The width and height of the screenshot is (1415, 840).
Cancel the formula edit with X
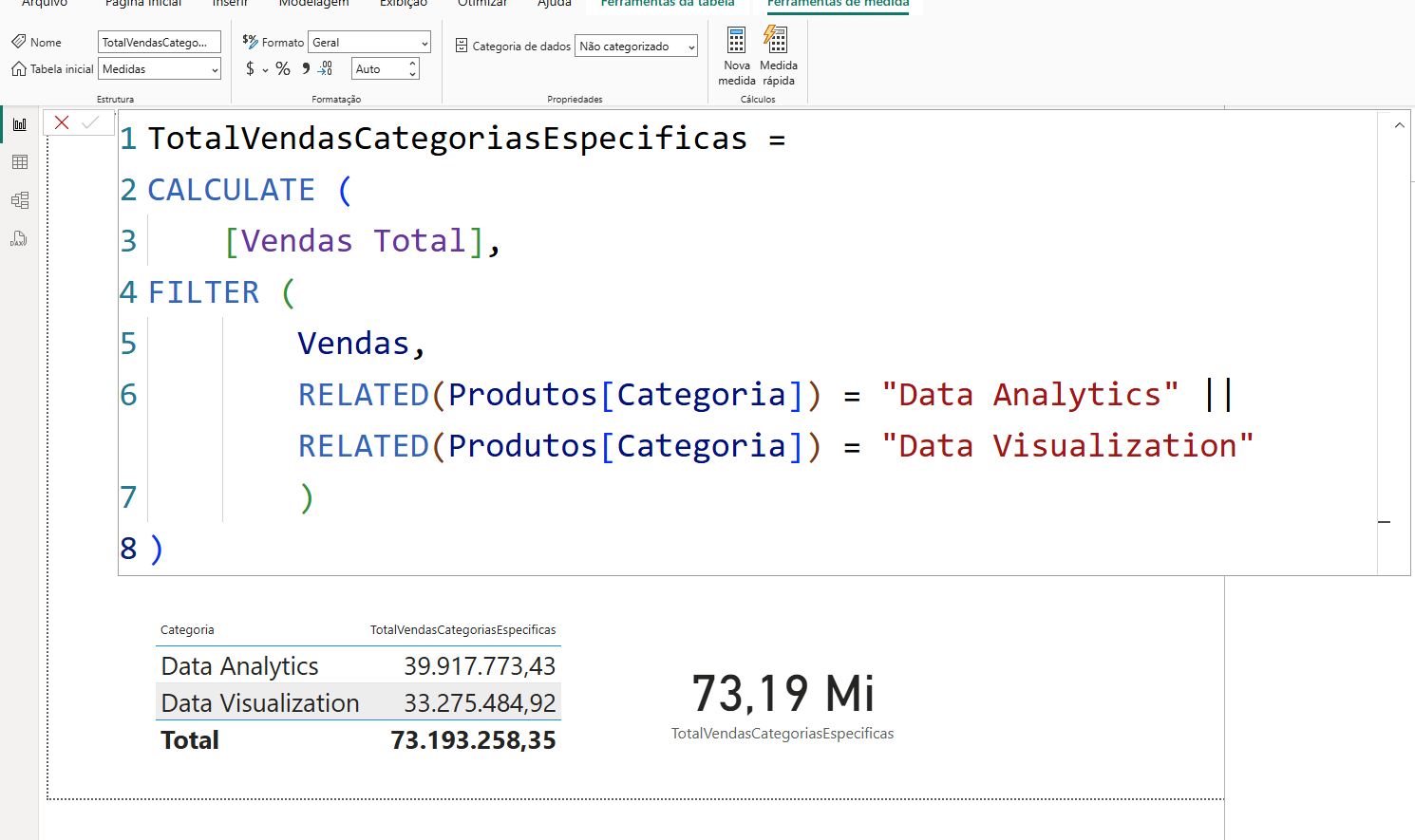coord(62,122)
